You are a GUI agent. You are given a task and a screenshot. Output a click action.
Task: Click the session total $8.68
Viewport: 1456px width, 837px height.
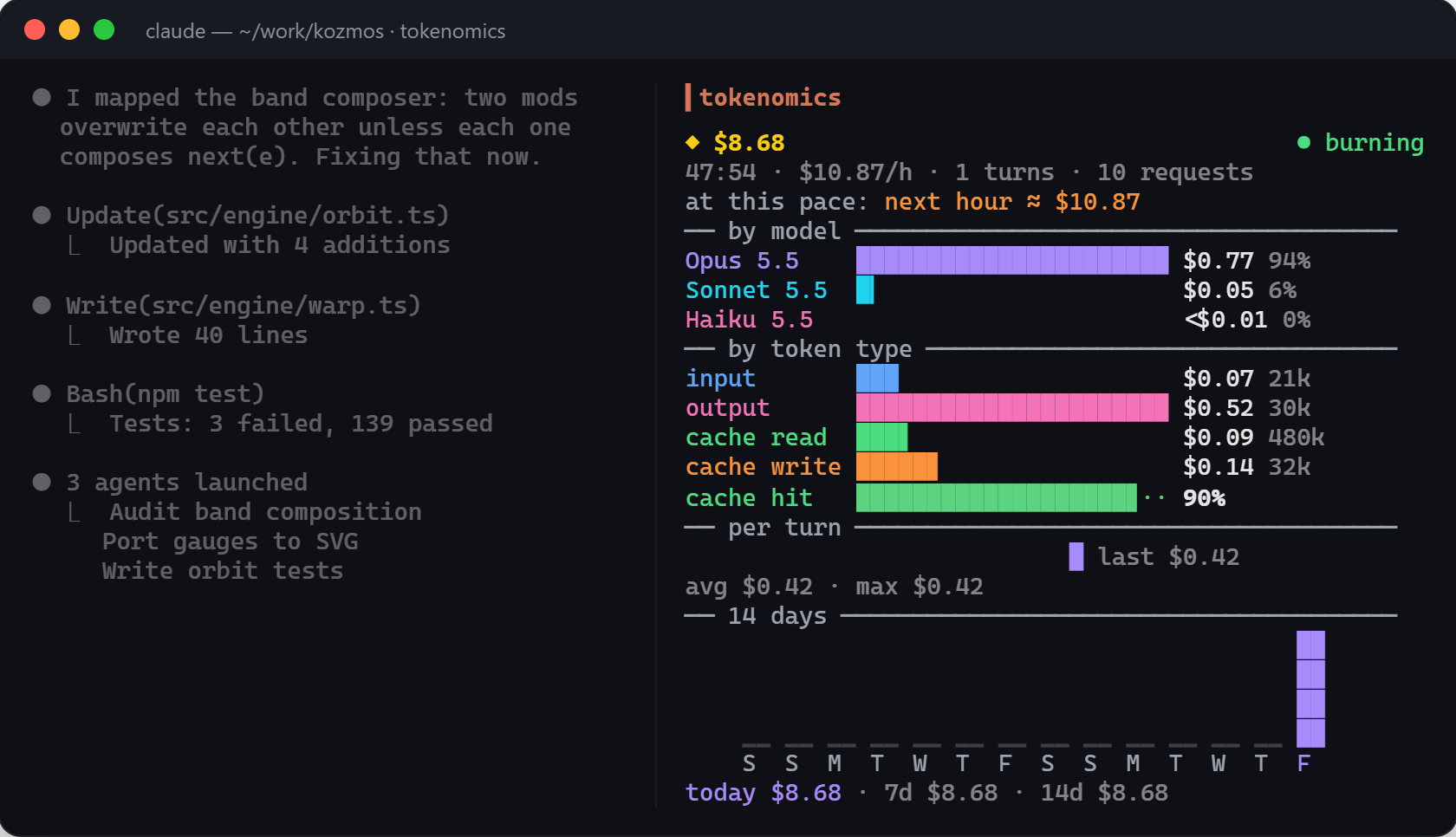coord(749,142)
